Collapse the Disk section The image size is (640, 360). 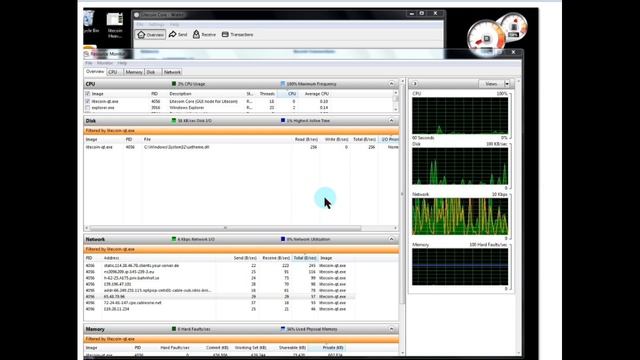(391, 121)
